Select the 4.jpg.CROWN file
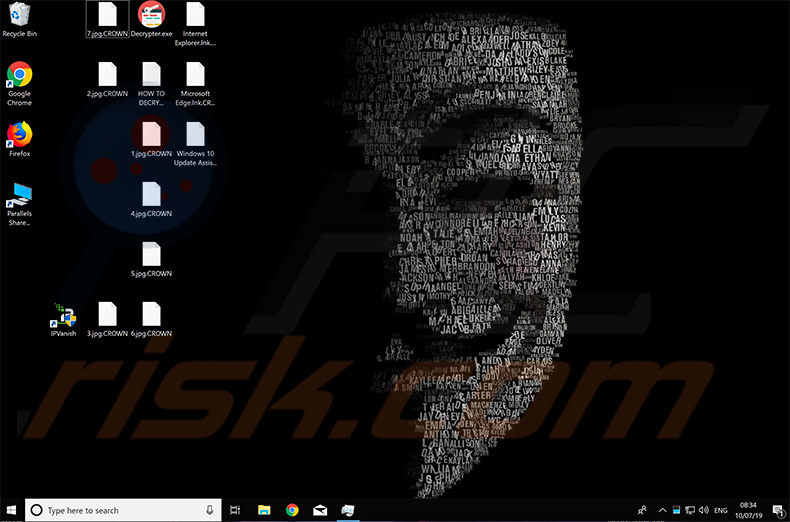Viewport: 790px width, 522px height. click(151, 200)
